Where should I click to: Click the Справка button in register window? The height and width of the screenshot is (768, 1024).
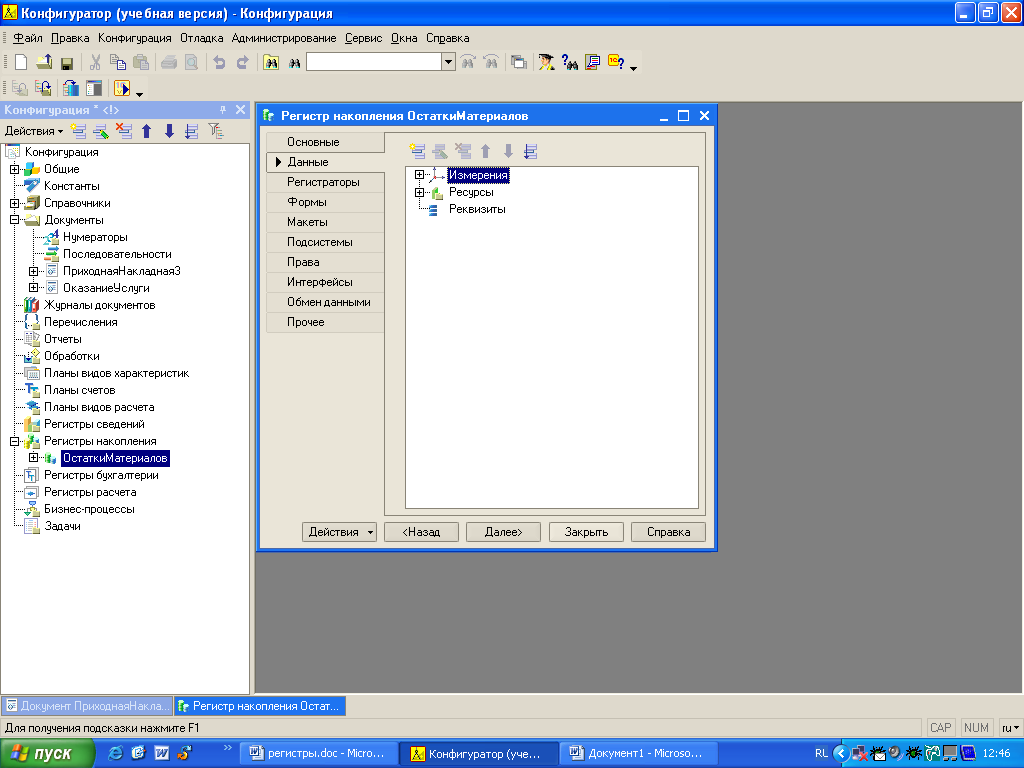click(x=668, y=532)
